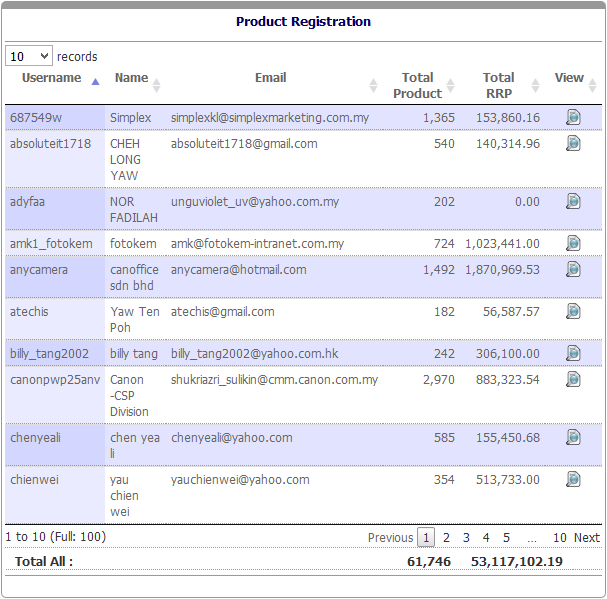Open the view icon for chienwei
This screenshot has width=607, height=599.
[x=573, y=480]
